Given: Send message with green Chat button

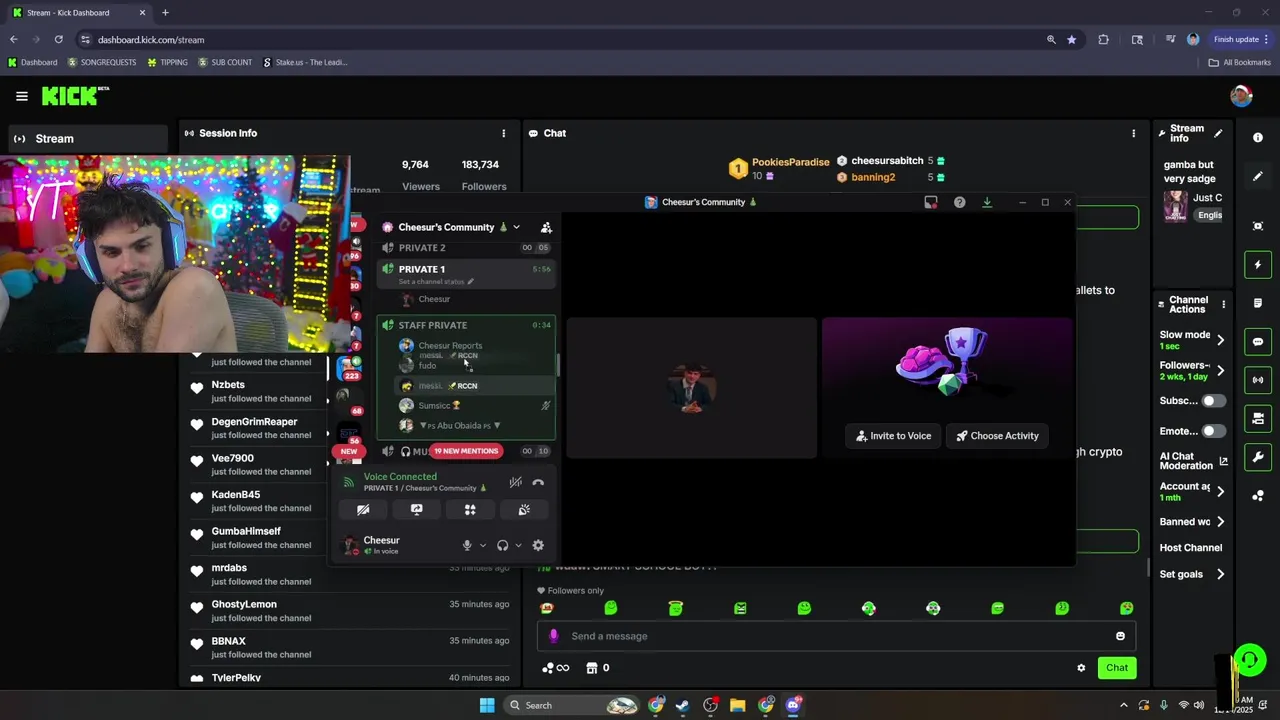Looking at the screenshot, I should point(1117,668).
